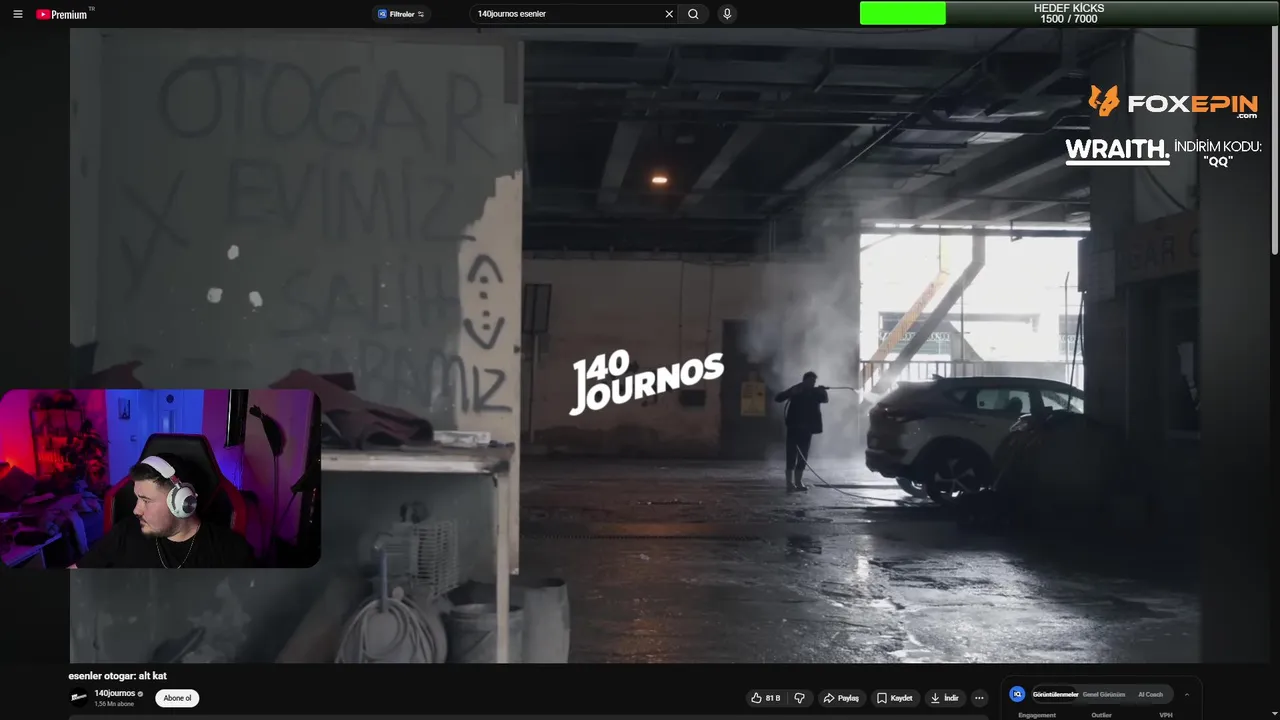
Task: Open the 140journos channel name link
Action: point(114,693)
